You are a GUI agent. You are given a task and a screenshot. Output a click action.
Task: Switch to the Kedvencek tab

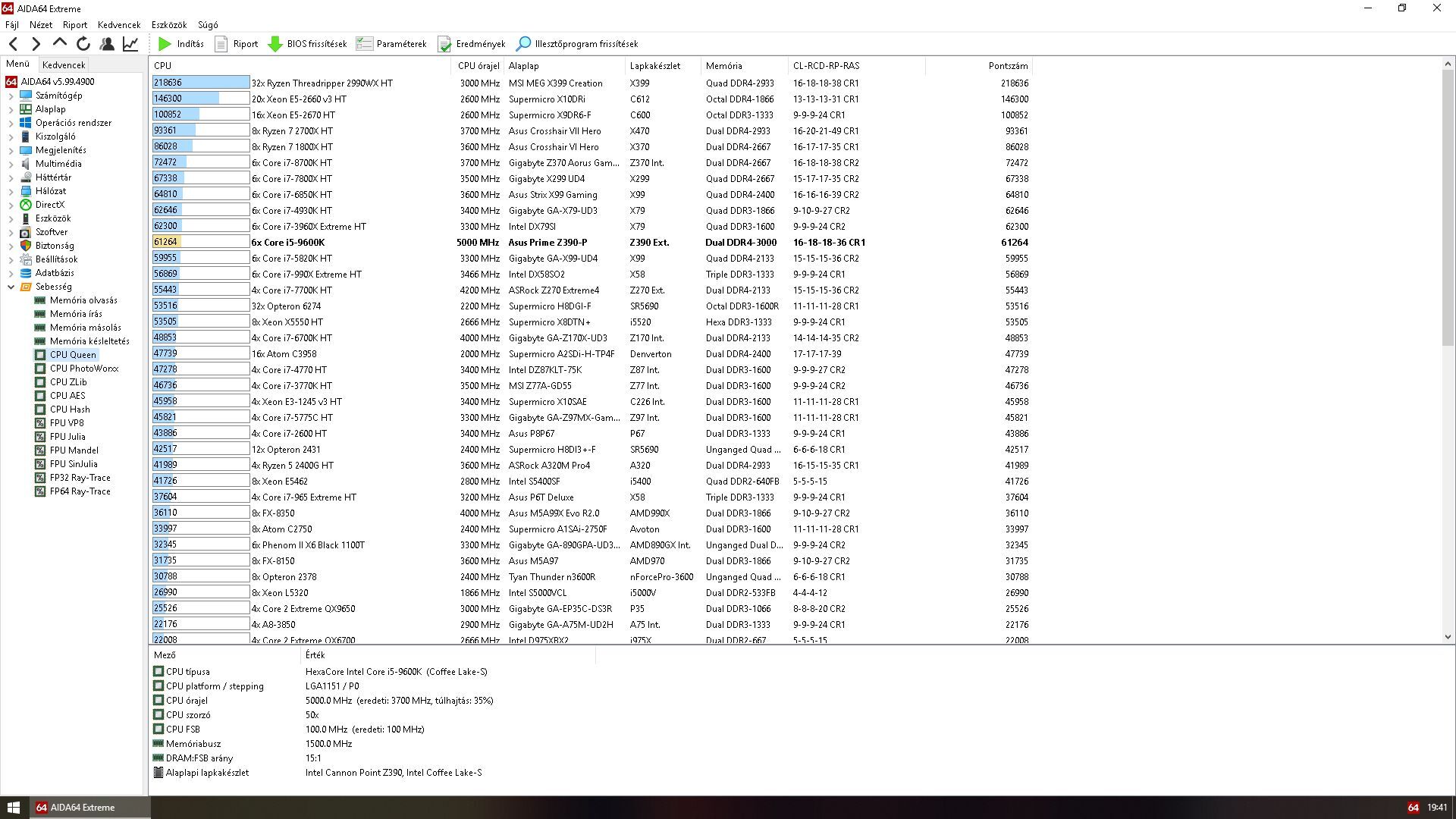pyautogui.click(x=64, y=65)
